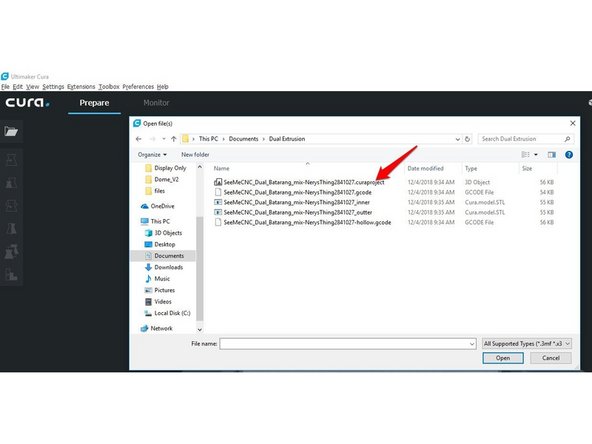Click the Open File folder icon in Cura sidebar
The image size is (592, 444).
(11, 131)
